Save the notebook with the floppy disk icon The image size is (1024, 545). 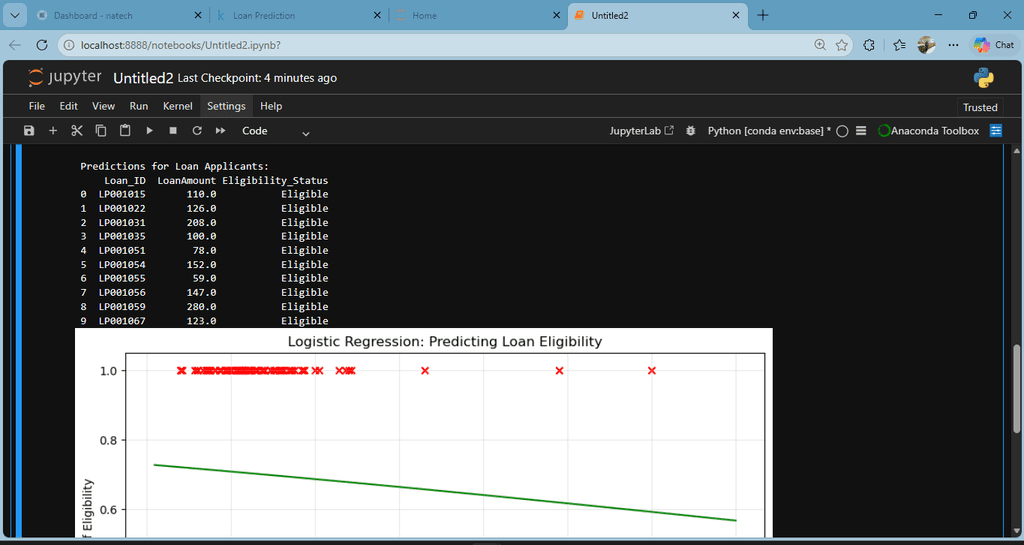click(x=29, y=131)
